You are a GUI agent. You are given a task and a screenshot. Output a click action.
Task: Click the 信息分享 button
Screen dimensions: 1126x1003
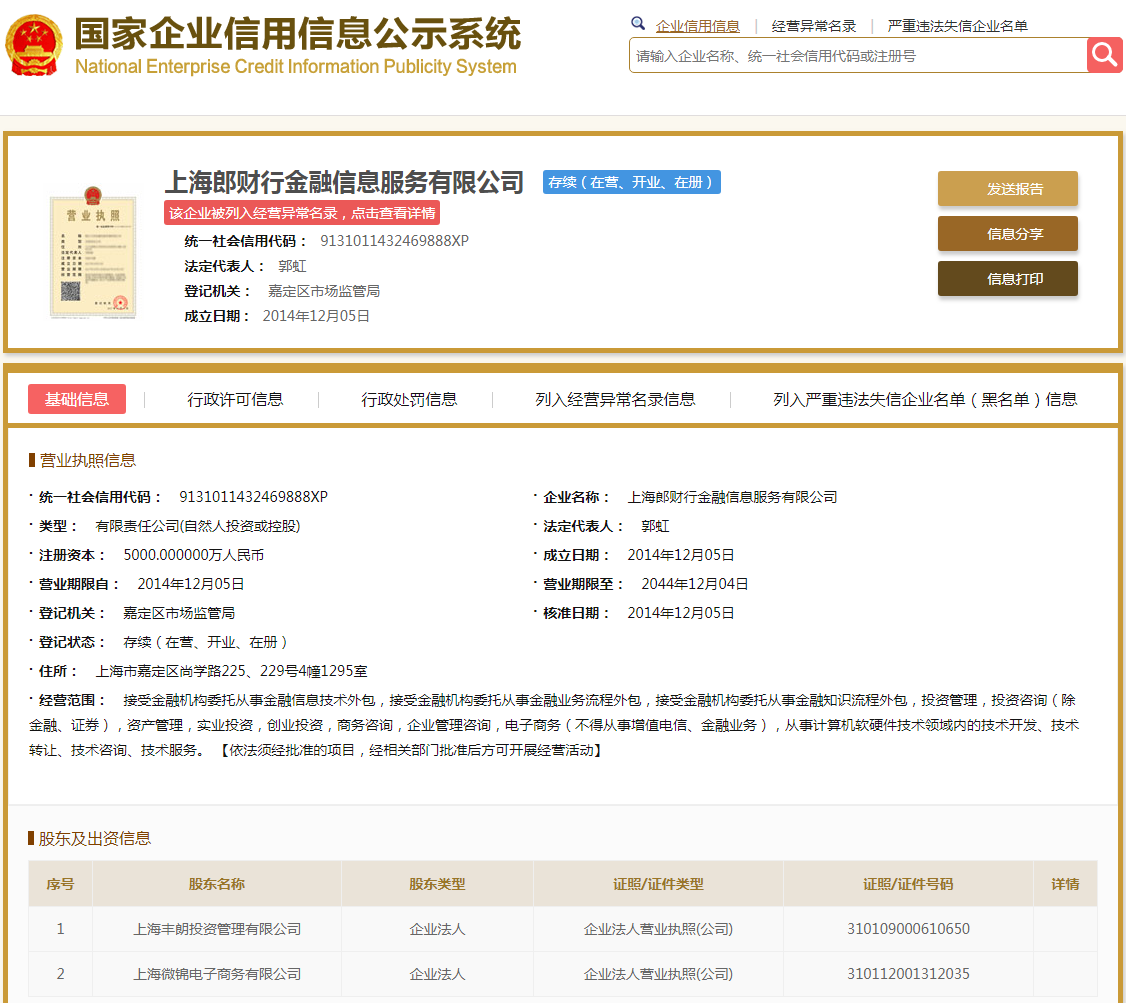[x=1007, y=233]
